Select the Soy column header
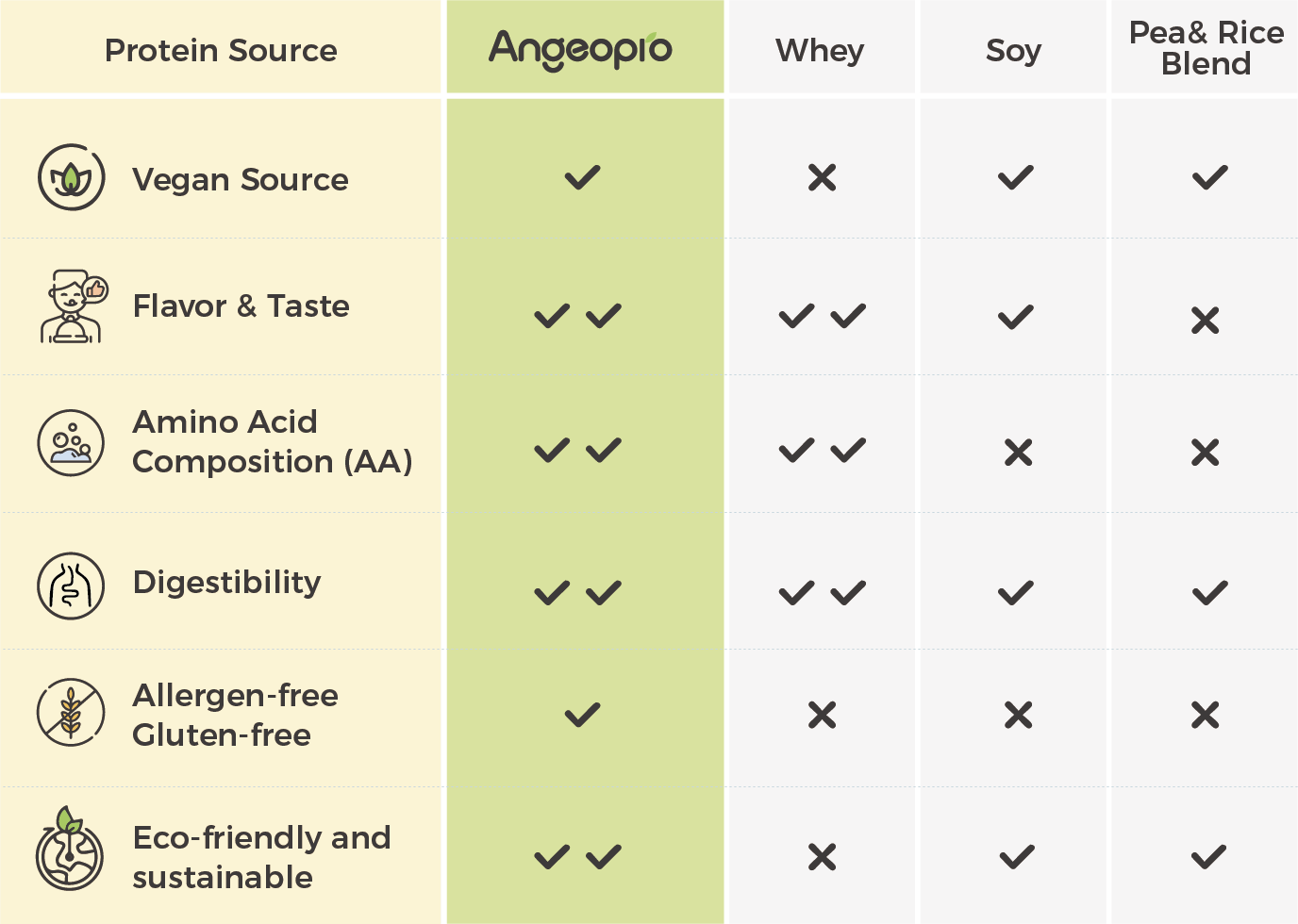This screenshot has height=924, width=1298. (x=1014, y=50)
